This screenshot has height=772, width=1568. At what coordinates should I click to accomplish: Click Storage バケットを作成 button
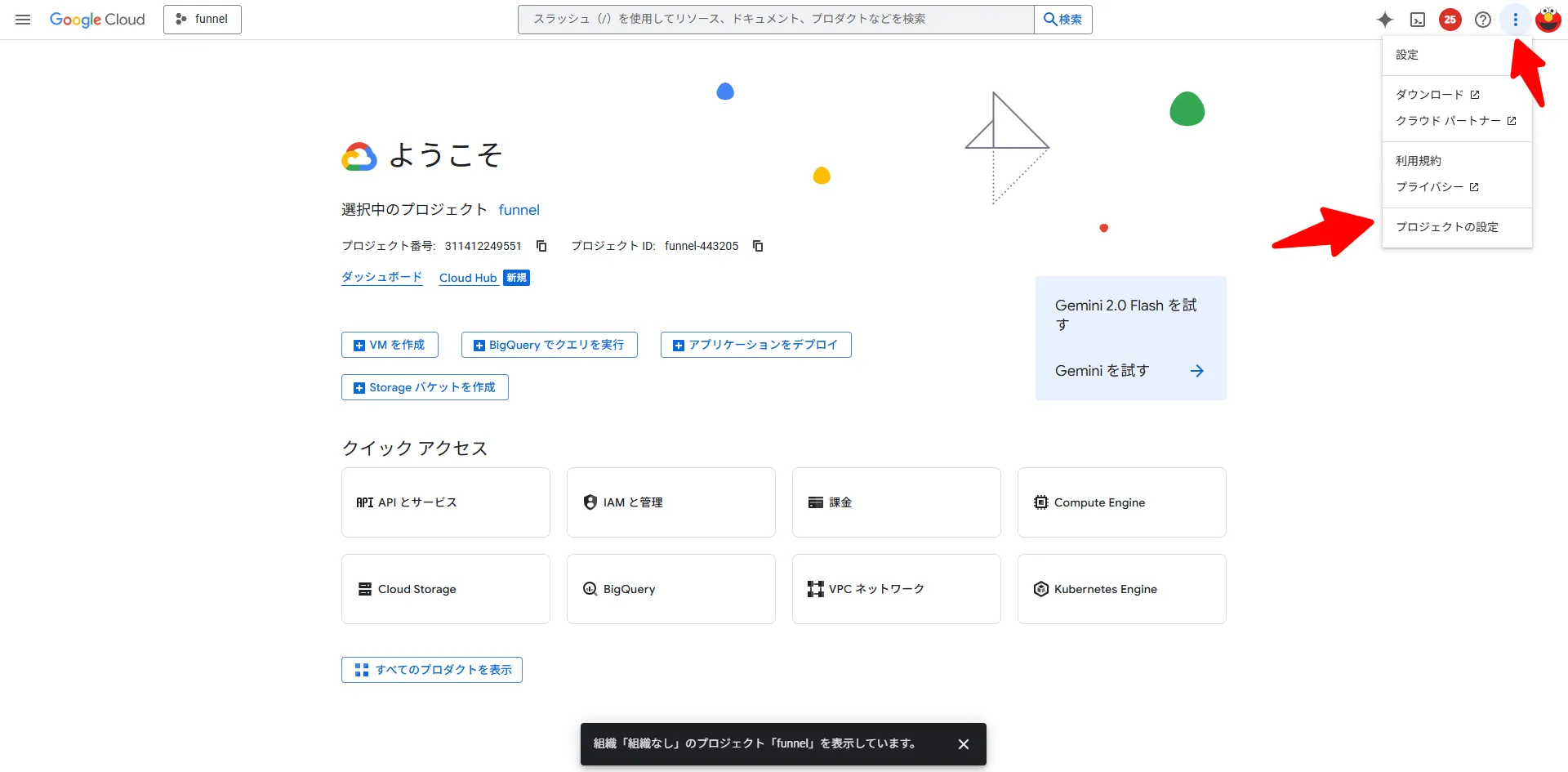click(425, 387)
